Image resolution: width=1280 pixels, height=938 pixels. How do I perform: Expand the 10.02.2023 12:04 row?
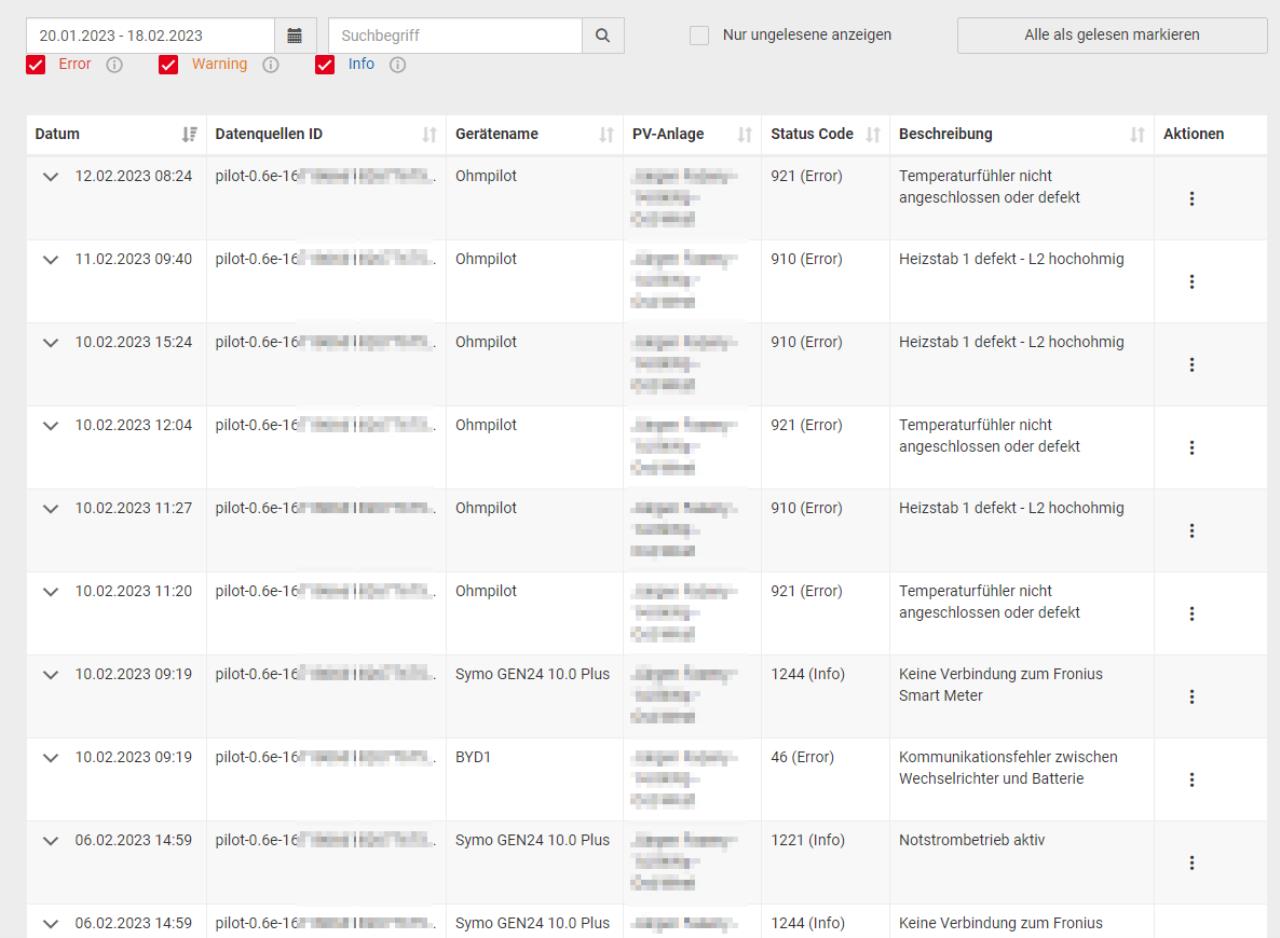[53, 425]
